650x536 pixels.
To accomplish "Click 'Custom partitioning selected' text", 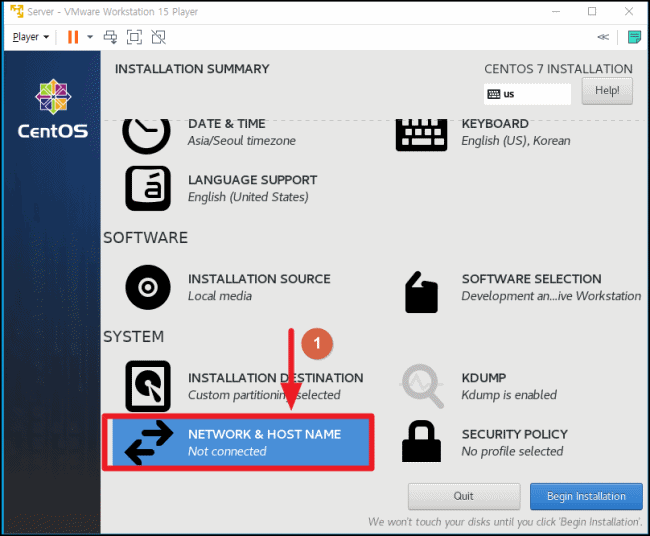I will coord(264,395).
